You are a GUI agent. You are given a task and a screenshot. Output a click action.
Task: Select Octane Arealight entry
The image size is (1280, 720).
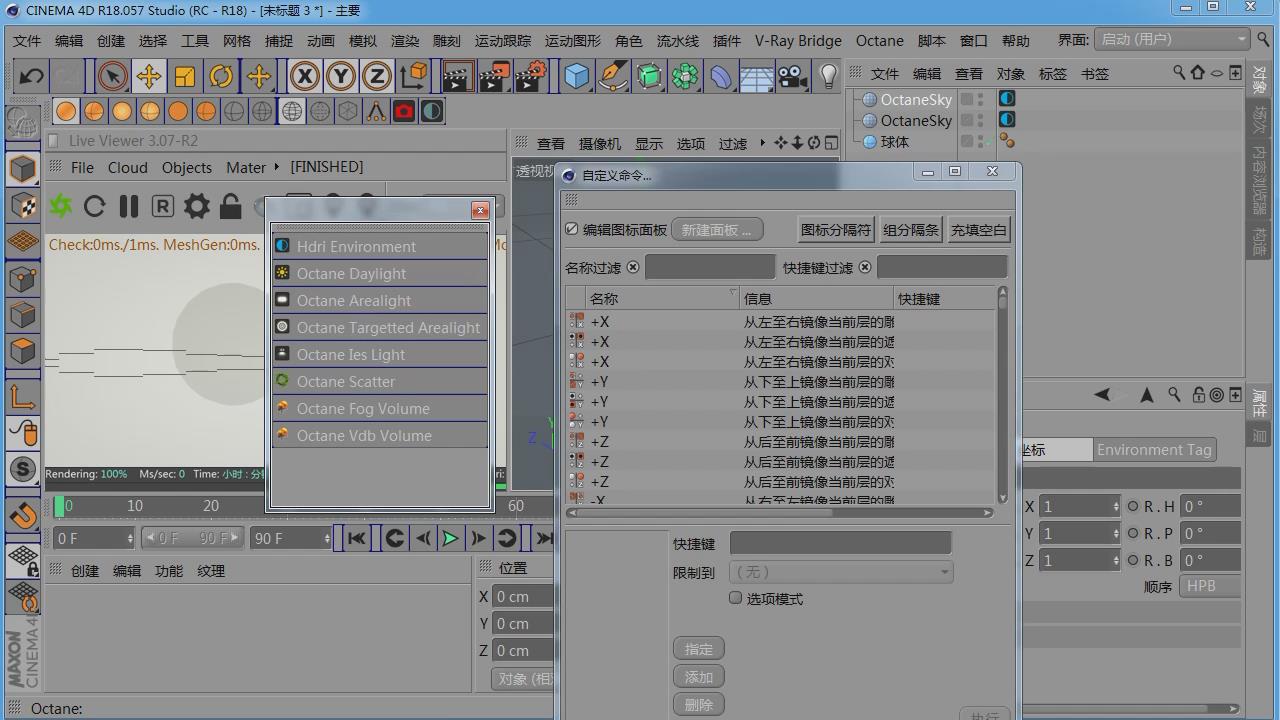[380, 300]
